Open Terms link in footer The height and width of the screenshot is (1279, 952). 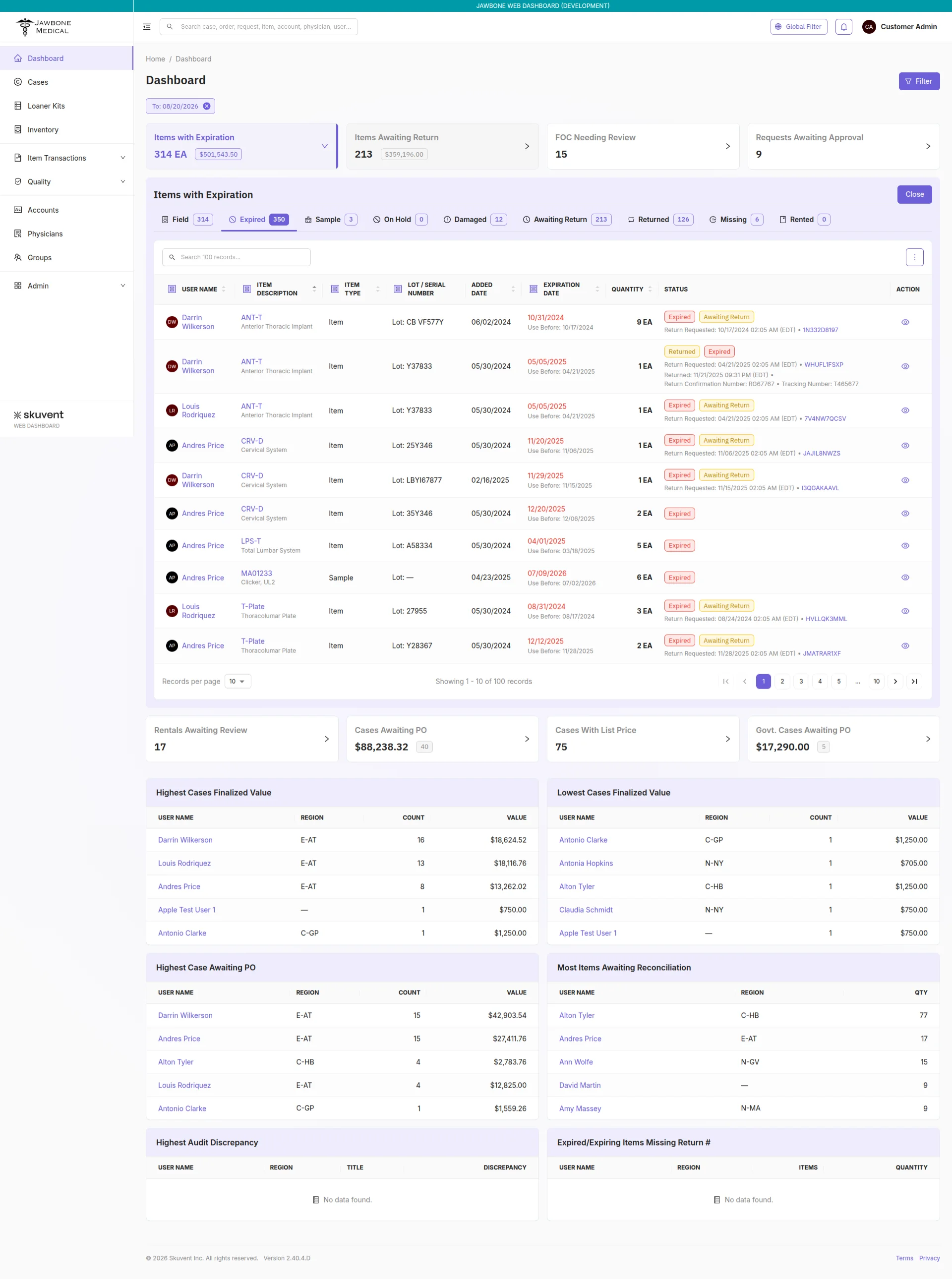904,1258
